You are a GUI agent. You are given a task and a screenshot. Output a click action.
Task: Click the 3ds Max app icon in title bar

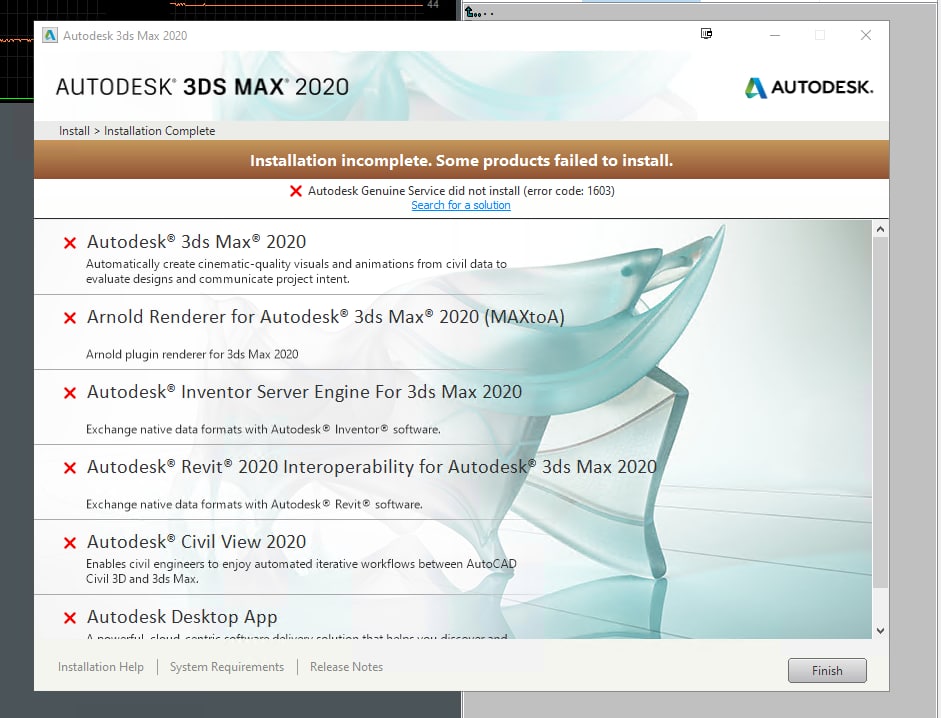pos(50,35)
